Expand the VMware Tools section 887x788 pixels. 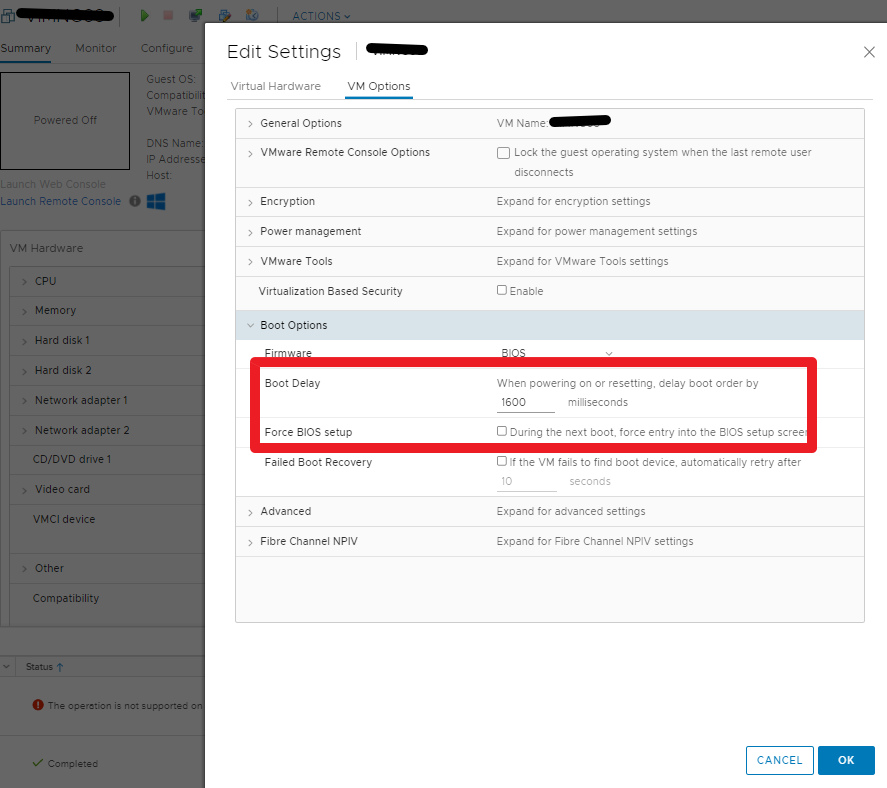pyautogui.click(x=251, y=262)
